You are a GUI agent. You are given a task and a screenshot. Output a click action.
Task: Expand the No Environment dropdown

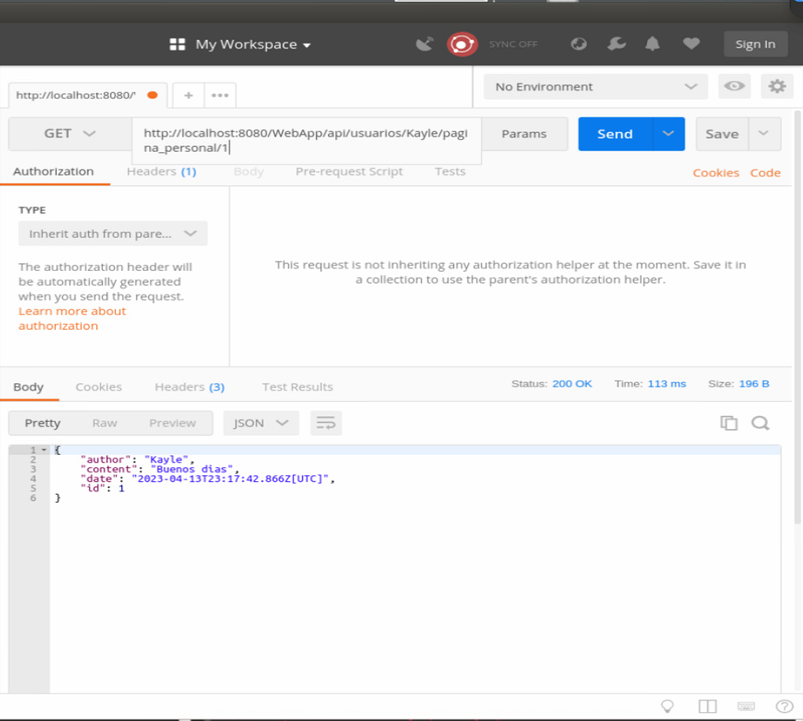[596, 87]
